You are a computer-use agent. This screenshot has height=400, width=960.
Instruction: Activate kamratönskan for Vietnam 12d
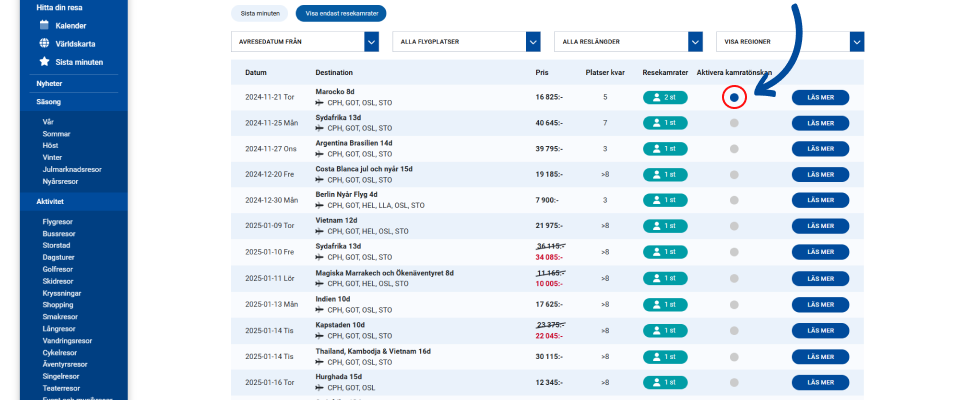[734, 226]
